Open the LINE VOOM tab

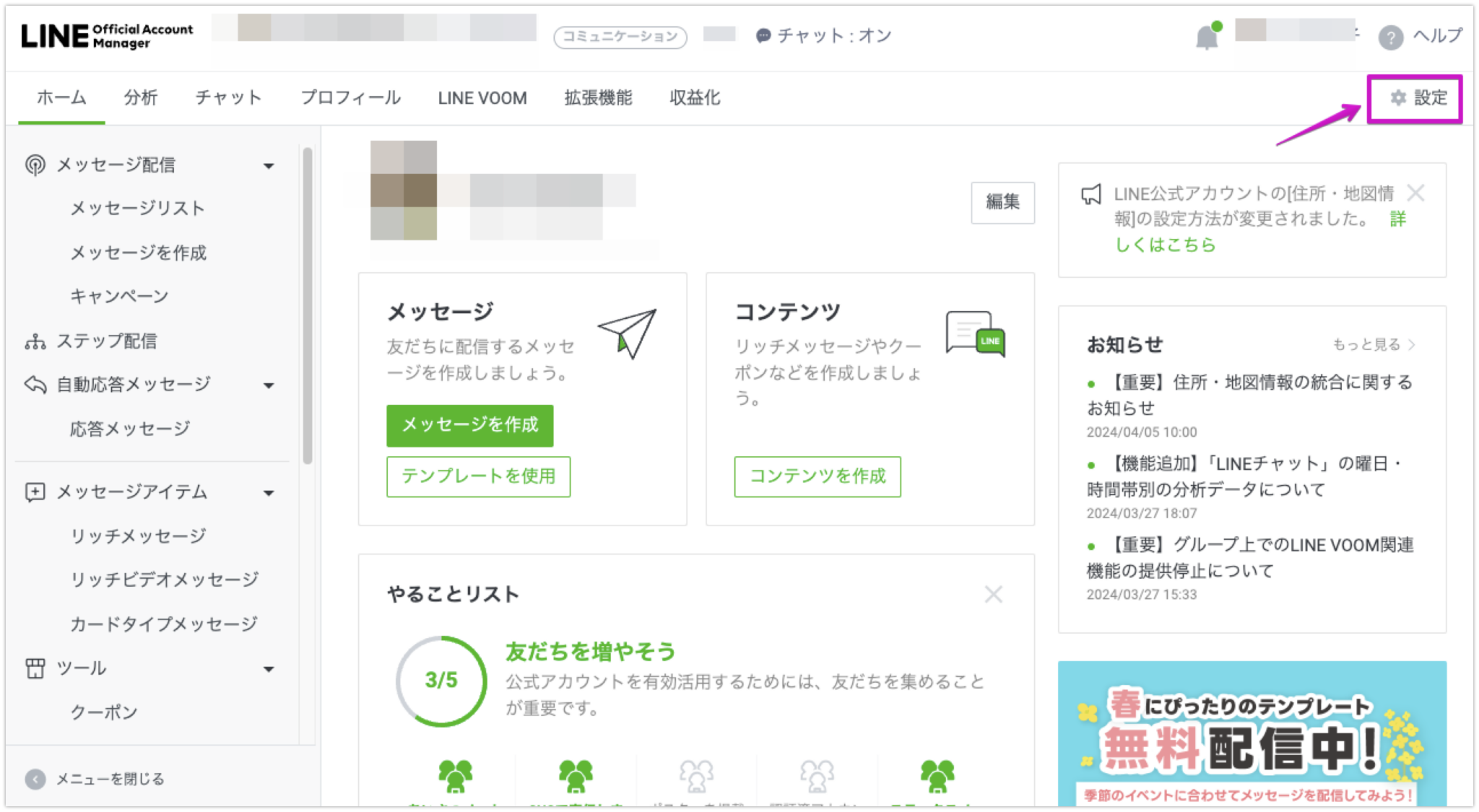[481, 98]
